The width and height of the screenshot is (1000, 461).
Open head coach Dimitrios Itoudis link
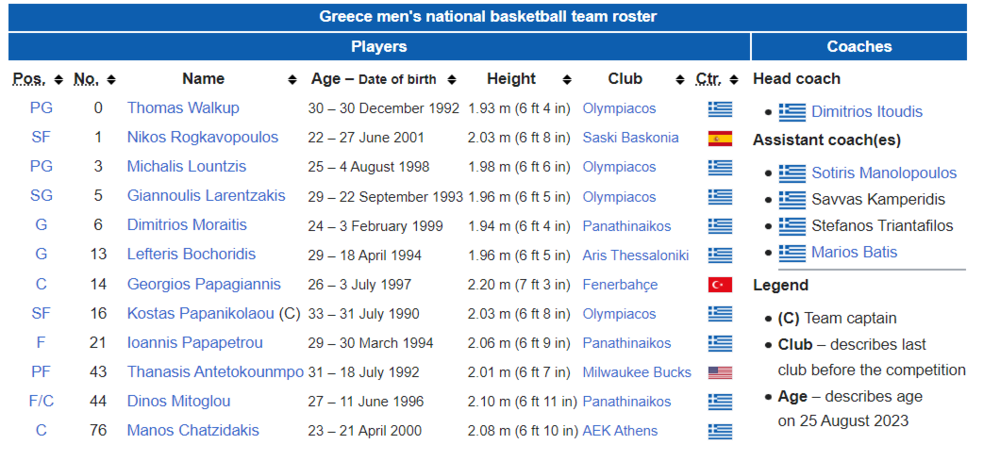(x=866, y=112)
